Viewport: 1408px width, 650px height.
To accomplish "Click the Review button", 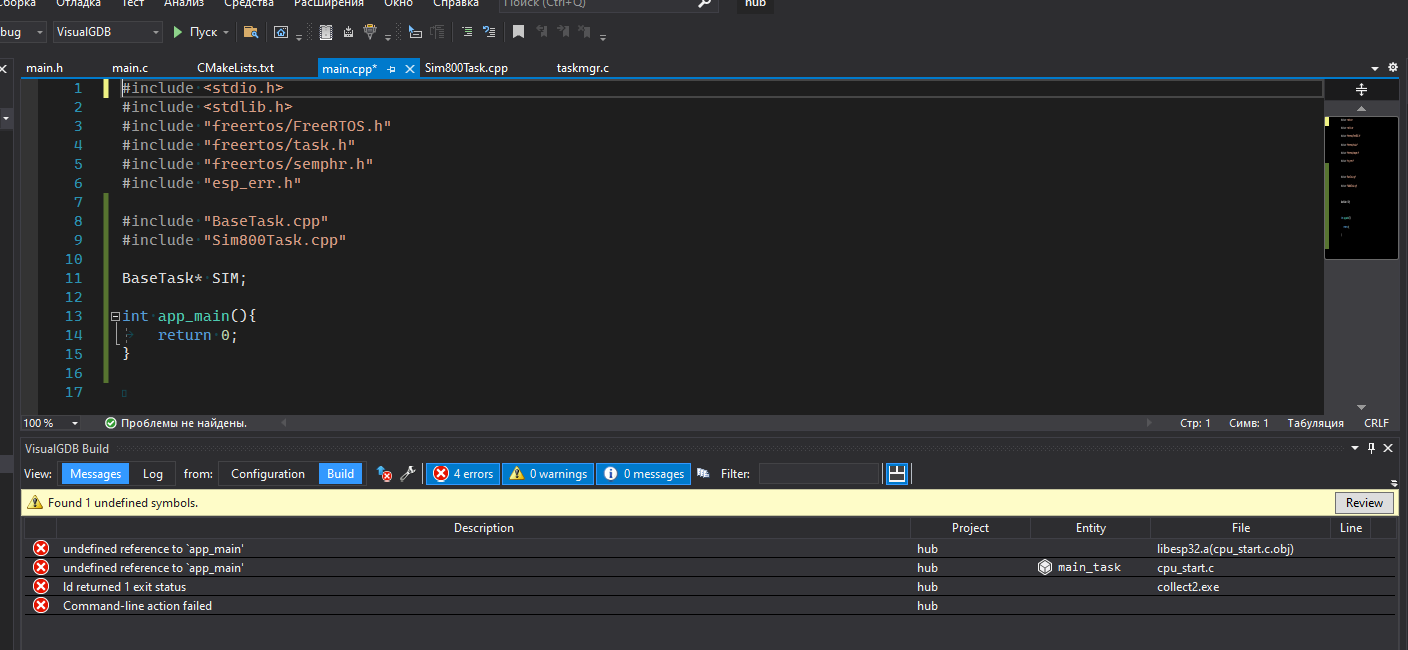I will [x=1363, y=503].
